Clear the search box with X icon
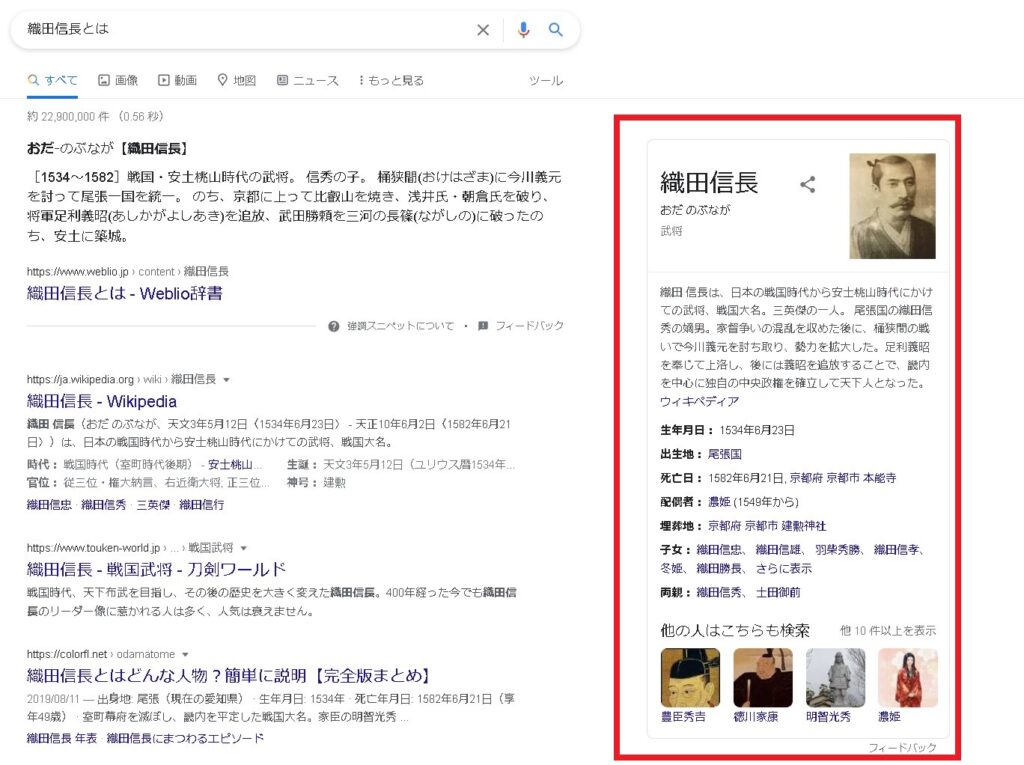Screen dimensions: 1024x765 point(483,29)
